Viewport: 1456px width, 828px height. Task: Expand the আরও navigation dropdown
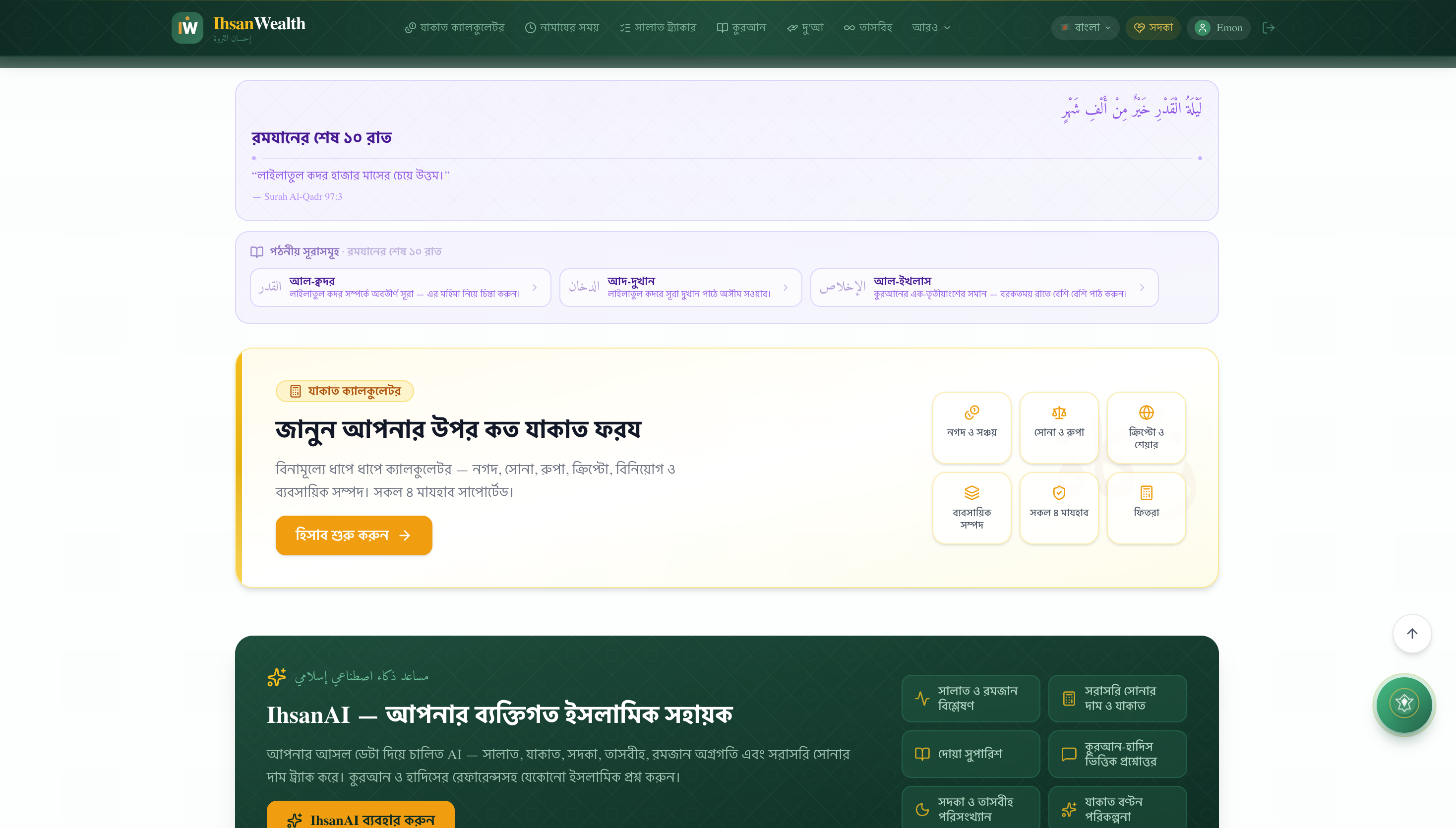[930, 27]
